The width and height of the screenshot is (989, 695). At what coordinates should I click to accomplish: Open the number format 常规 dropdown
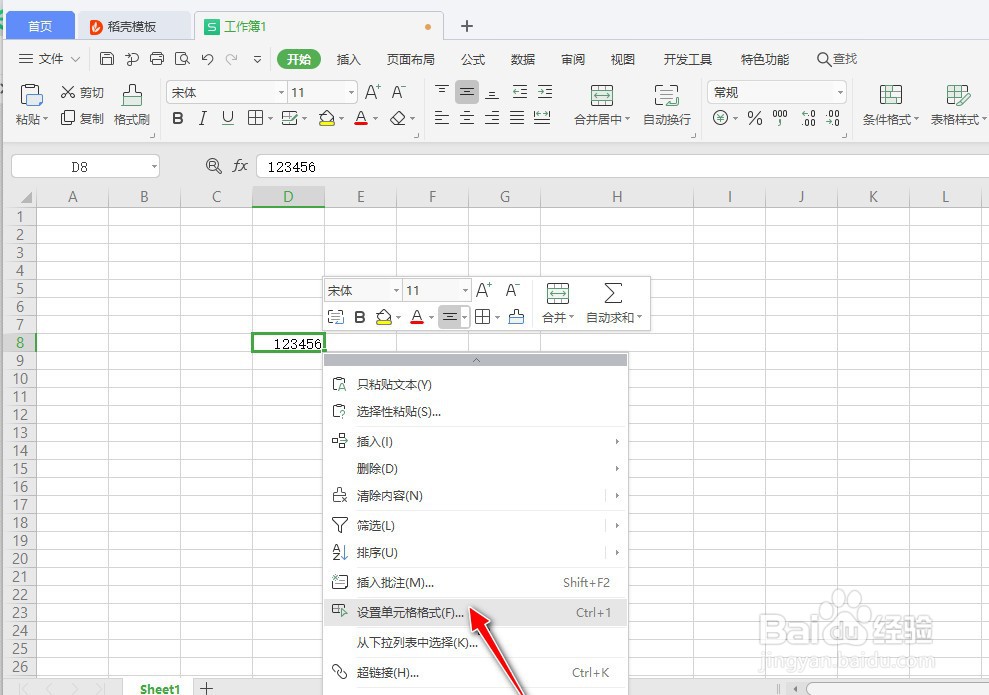tap(840, 92)
